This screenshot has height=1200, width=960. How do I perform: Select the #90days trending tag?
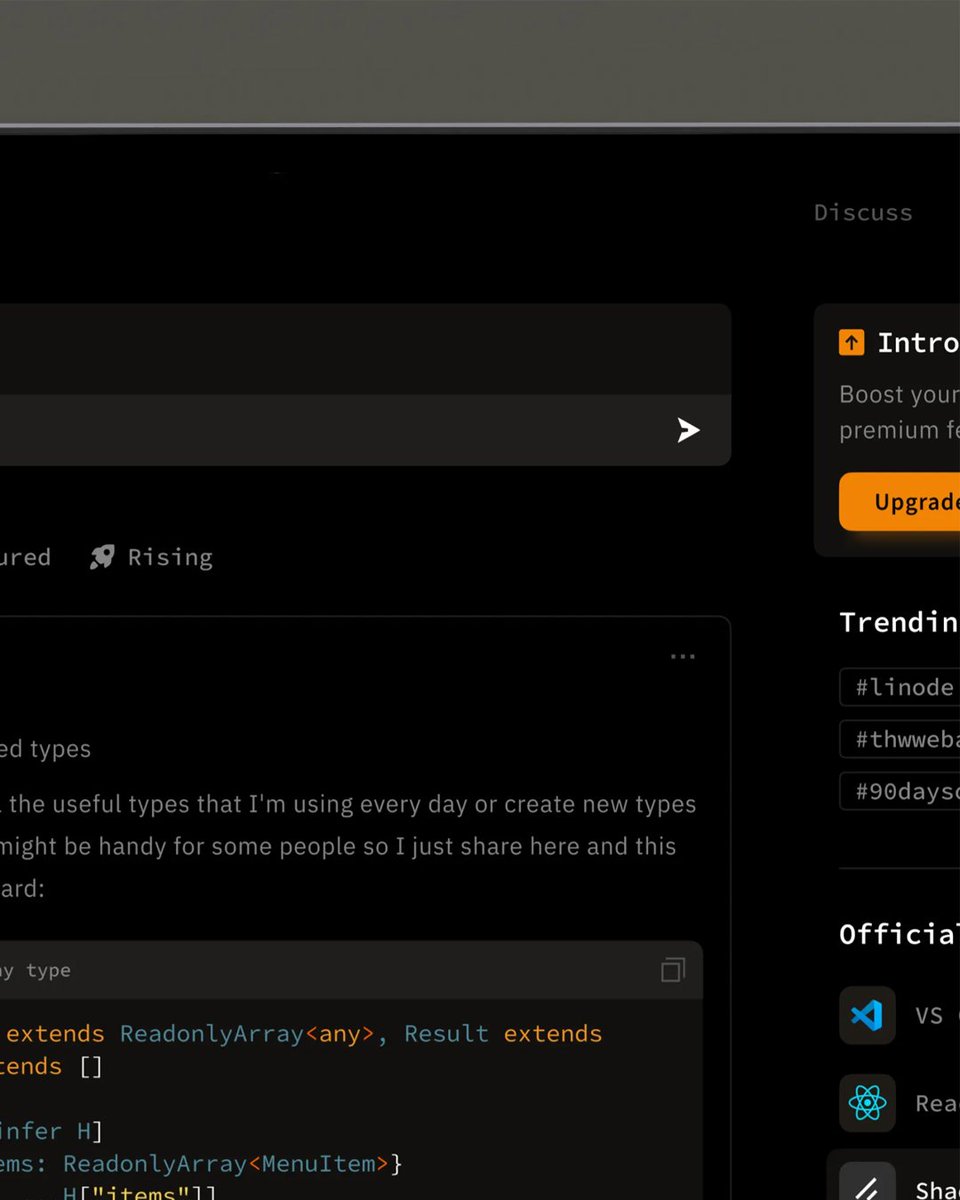coord(900,791)
